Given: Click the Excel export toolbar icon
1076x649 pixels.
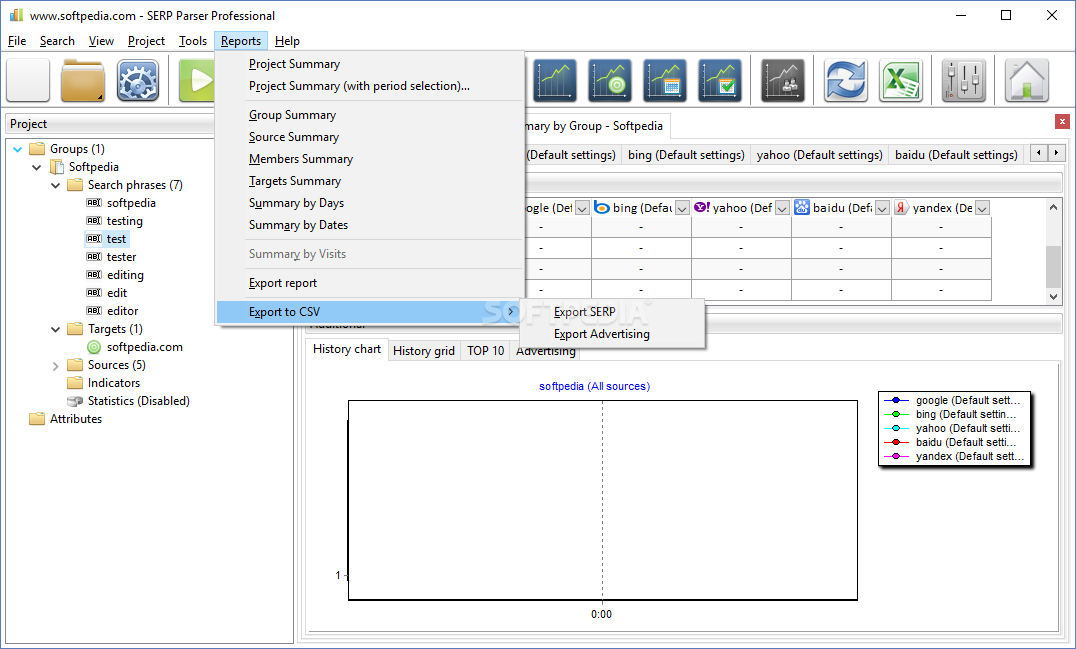Looking at the screenshot, I should [x=900, y=80].
